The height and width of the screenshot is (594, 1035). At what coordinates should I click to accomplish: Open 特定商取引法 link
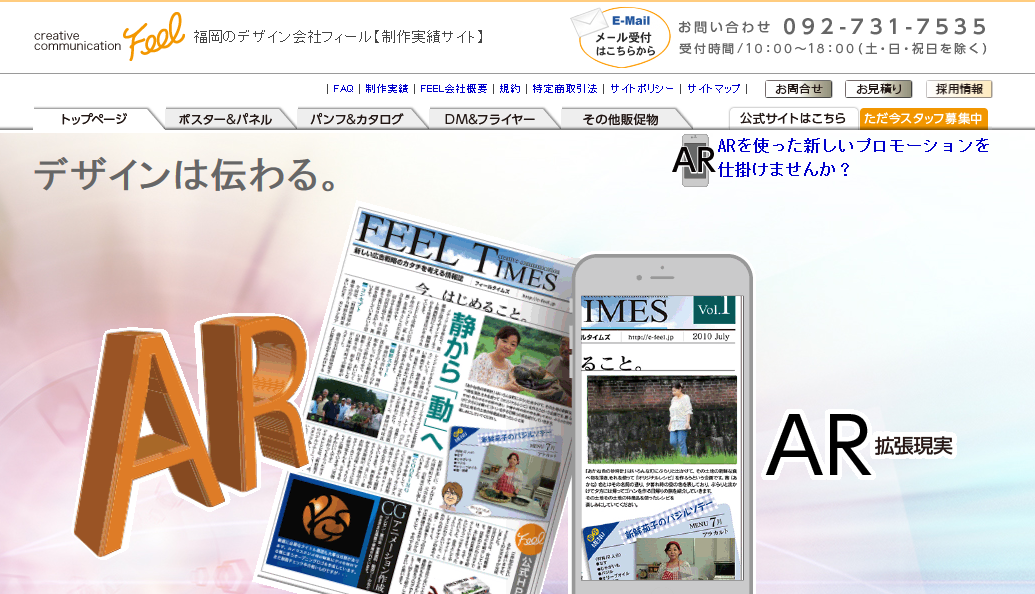point(564,88)
